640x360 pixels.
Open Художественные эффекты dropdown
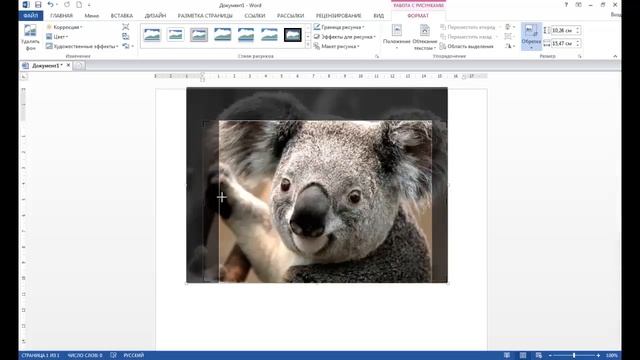(82, 47)
